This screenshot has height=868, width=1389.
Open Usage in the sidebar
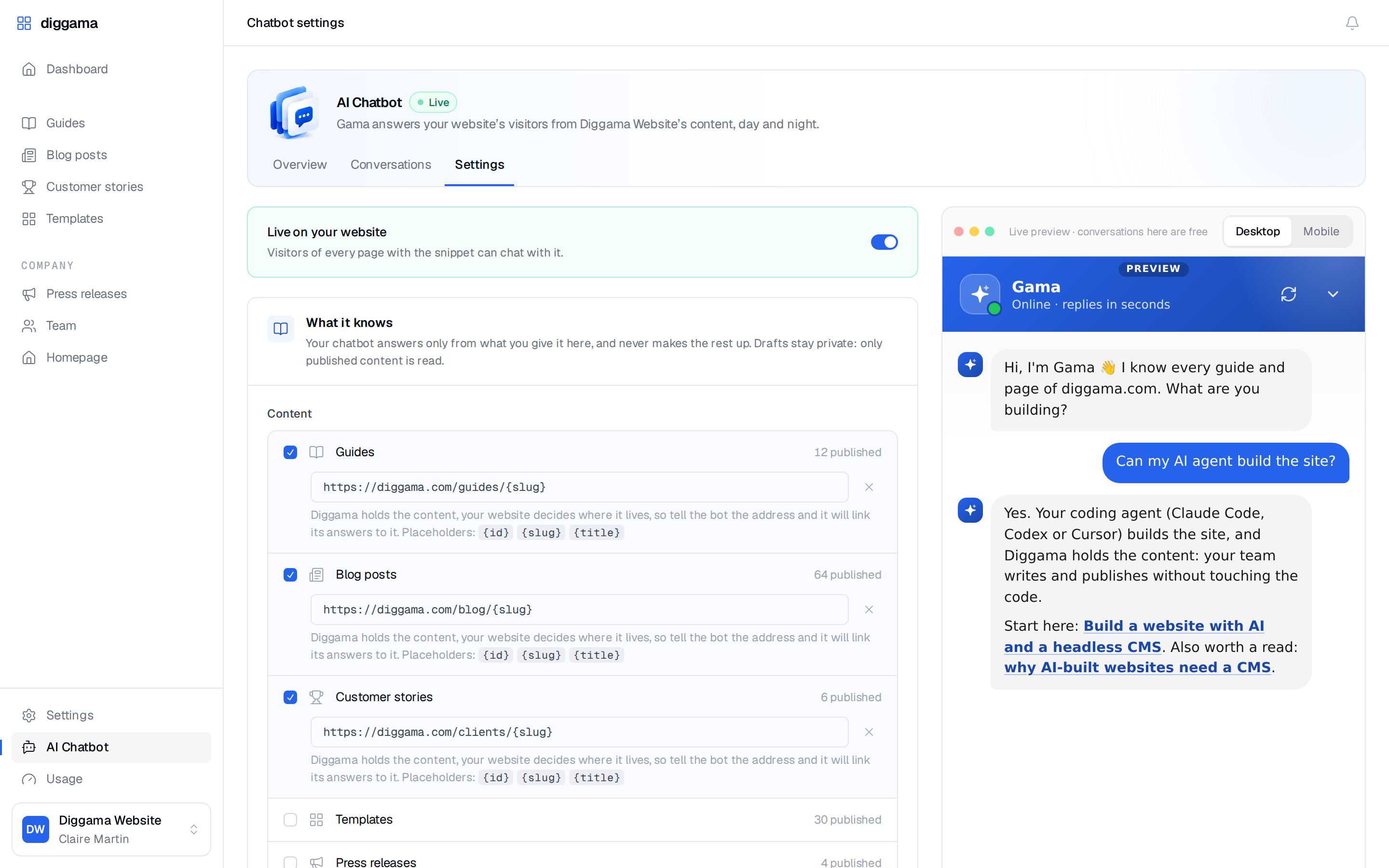tap(111, 778)
